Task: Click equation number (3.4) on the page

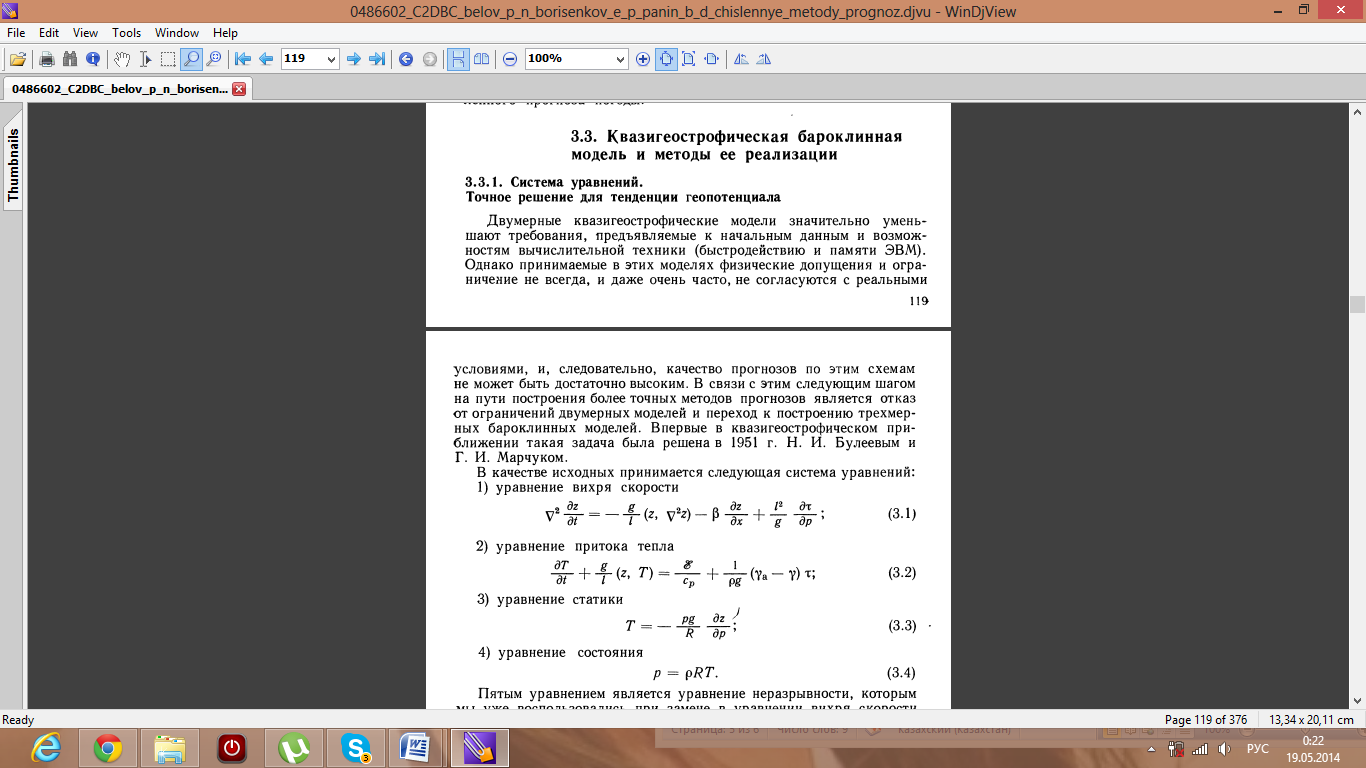Action: tap(902, 672)
